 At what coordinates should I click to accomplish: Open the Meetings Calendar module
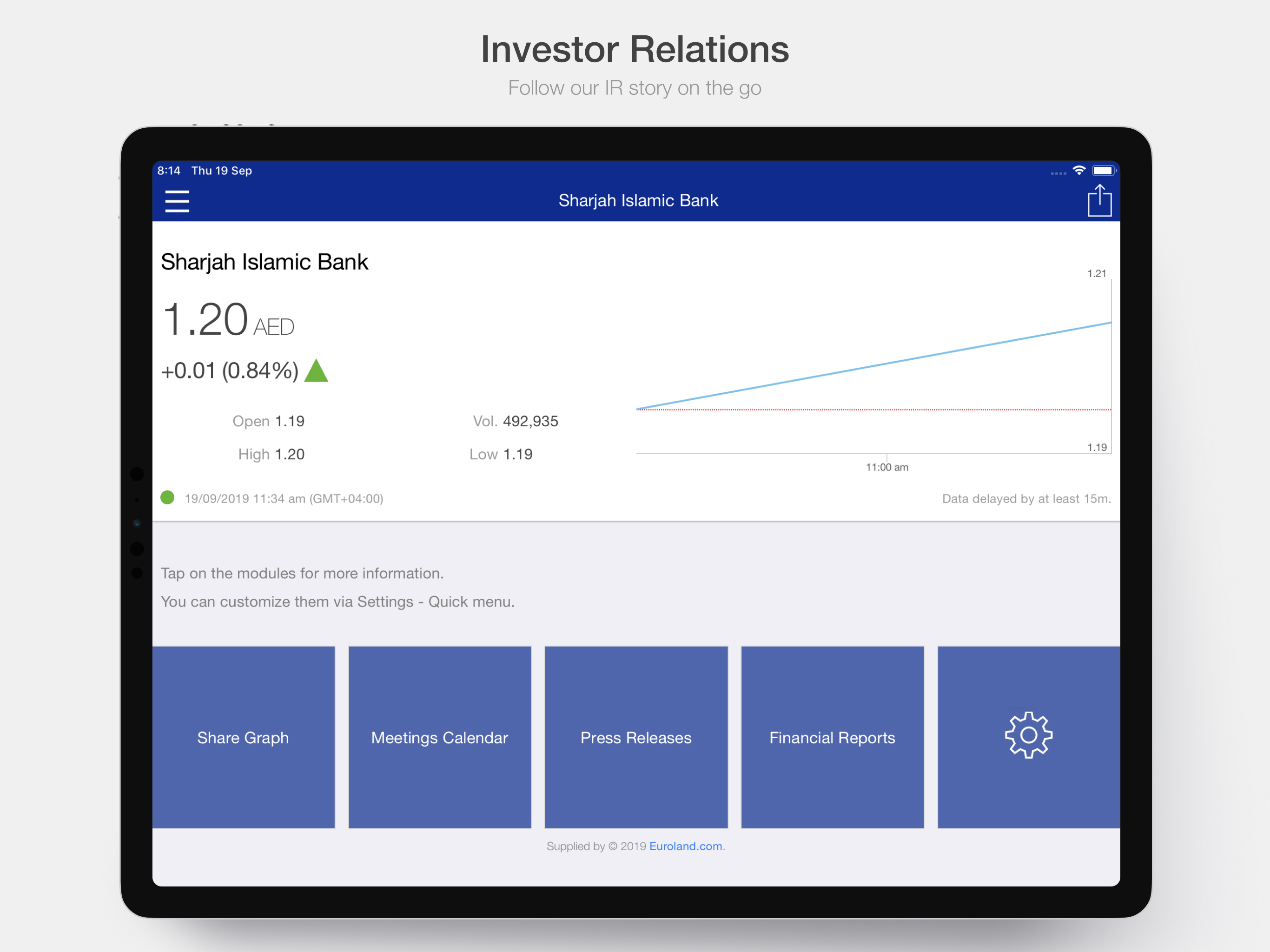pyautogui.click(x=440, y=737)
